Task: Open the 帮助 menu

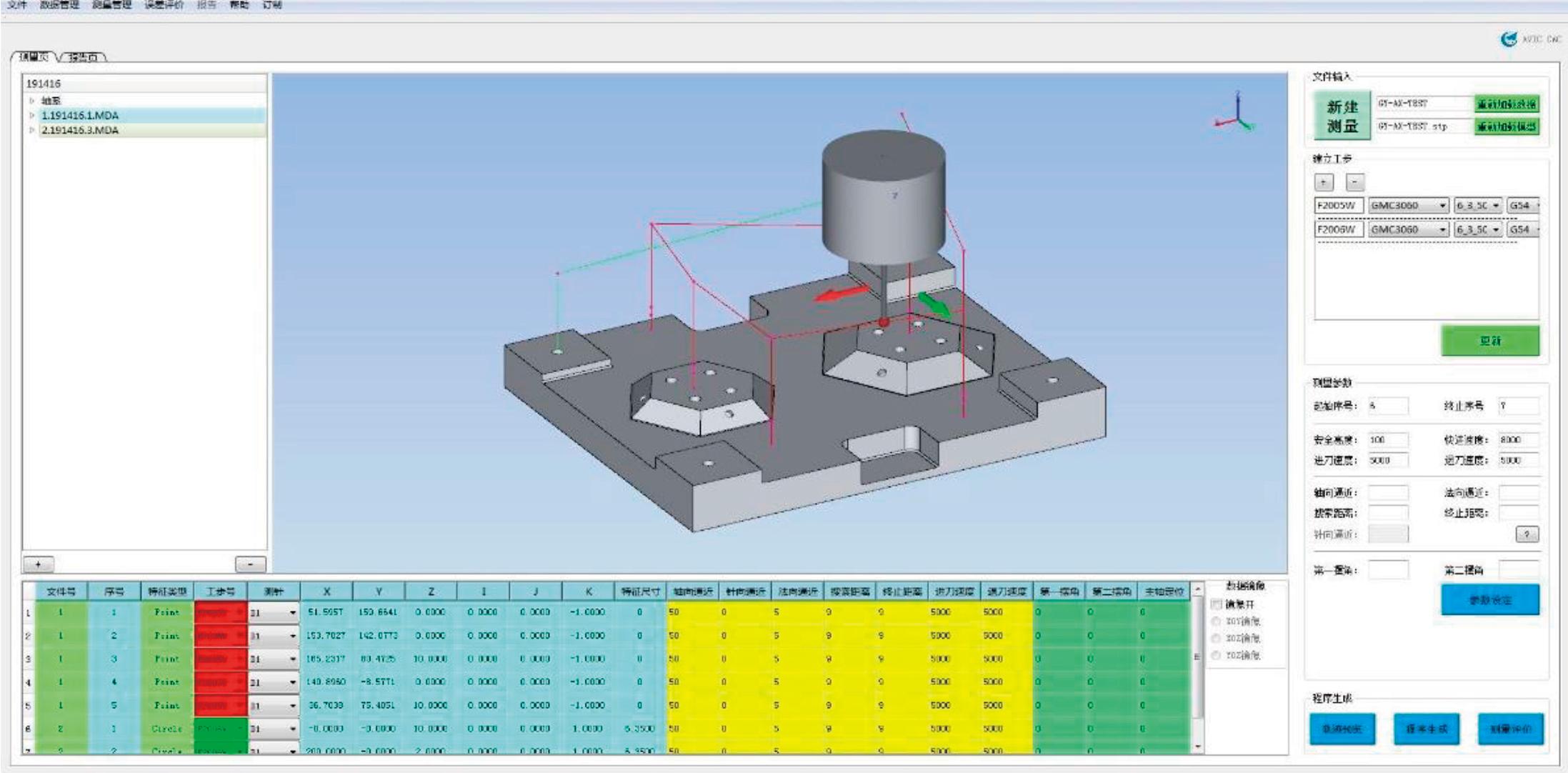Action: [x=239, y=4]
